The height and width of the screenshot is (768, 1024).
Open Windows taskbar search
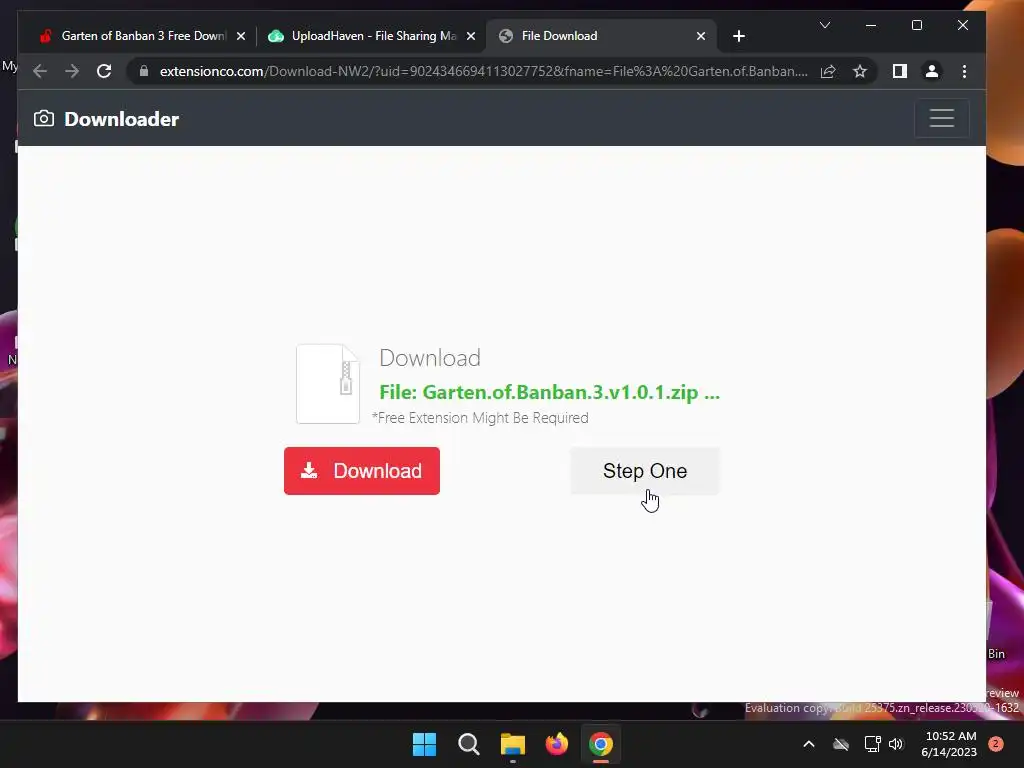point(469,744)
